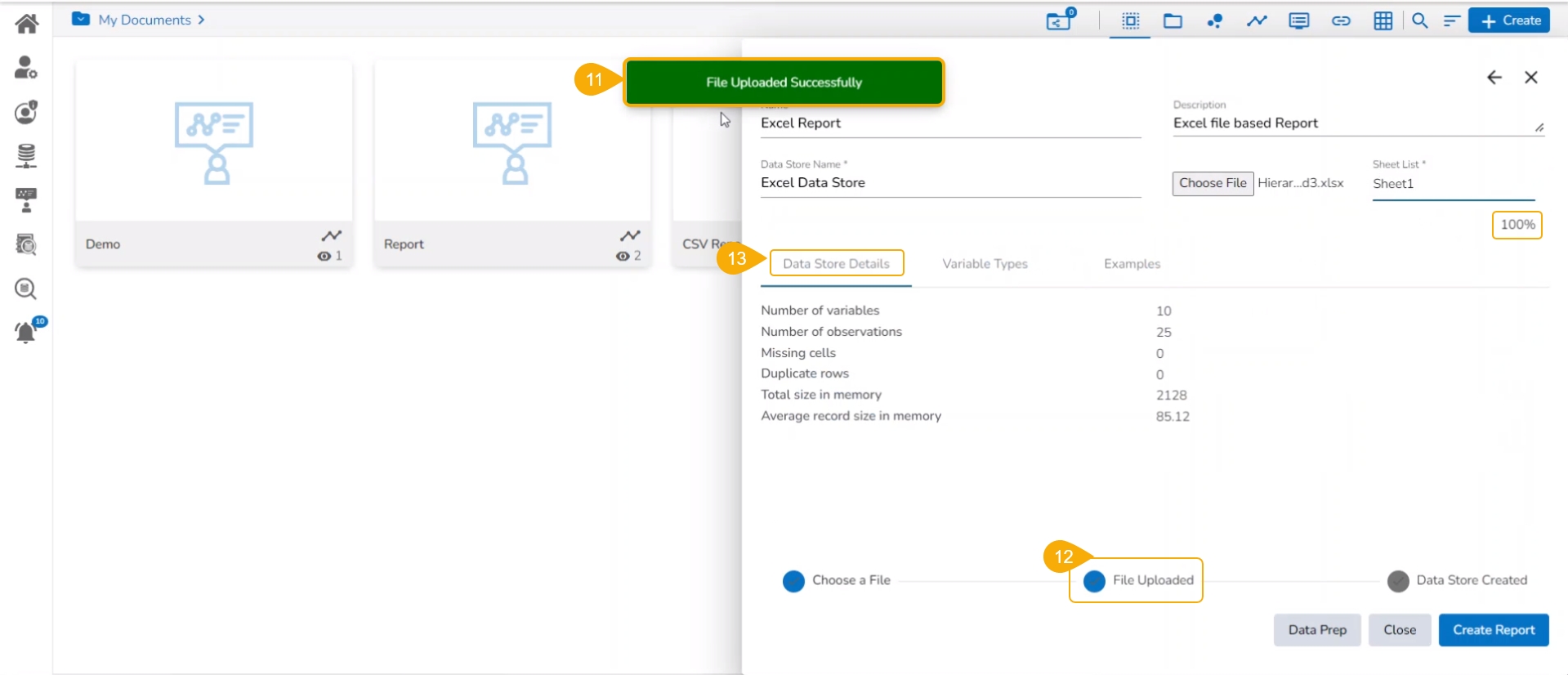
Task: Click the File Uploaded Successfully notification
Action: click(784, 82)
